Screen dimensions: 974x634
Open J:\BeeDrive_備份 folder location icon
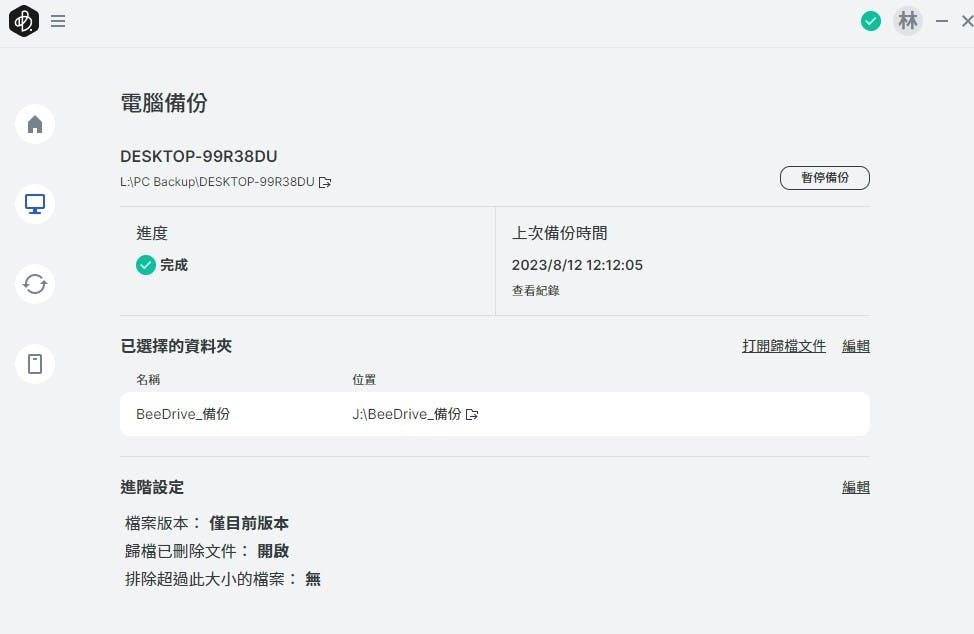pyautogui.click(x=472, y=414)
